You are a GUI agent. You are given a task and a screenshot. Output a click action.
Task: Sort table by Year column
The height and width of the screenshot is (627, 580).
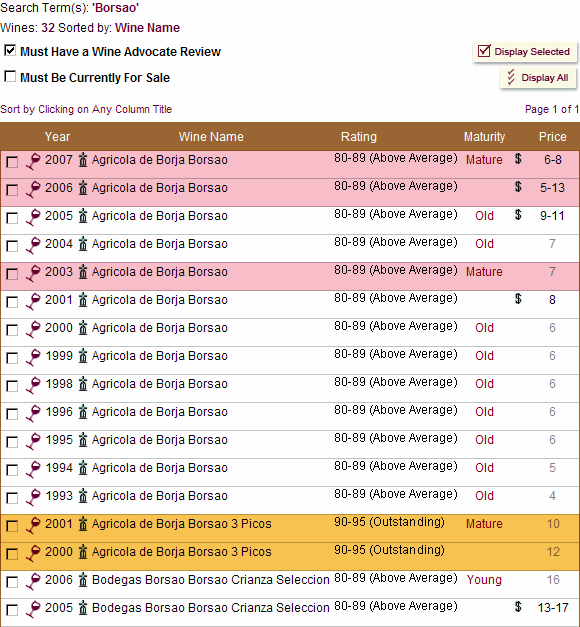point(57,137)
